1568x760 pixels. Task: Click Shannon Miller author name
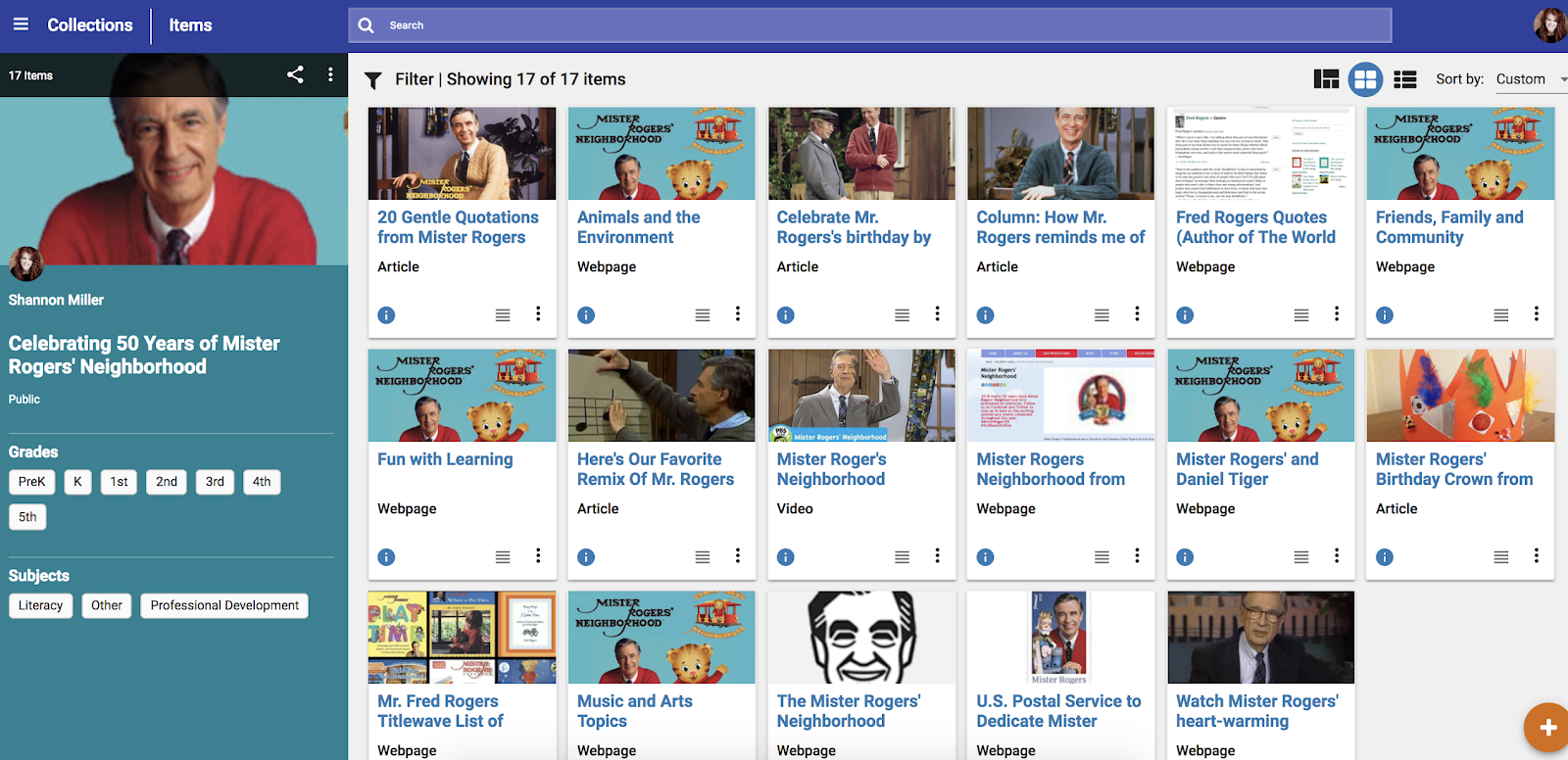pyautogui.click(x=56, y=300)
